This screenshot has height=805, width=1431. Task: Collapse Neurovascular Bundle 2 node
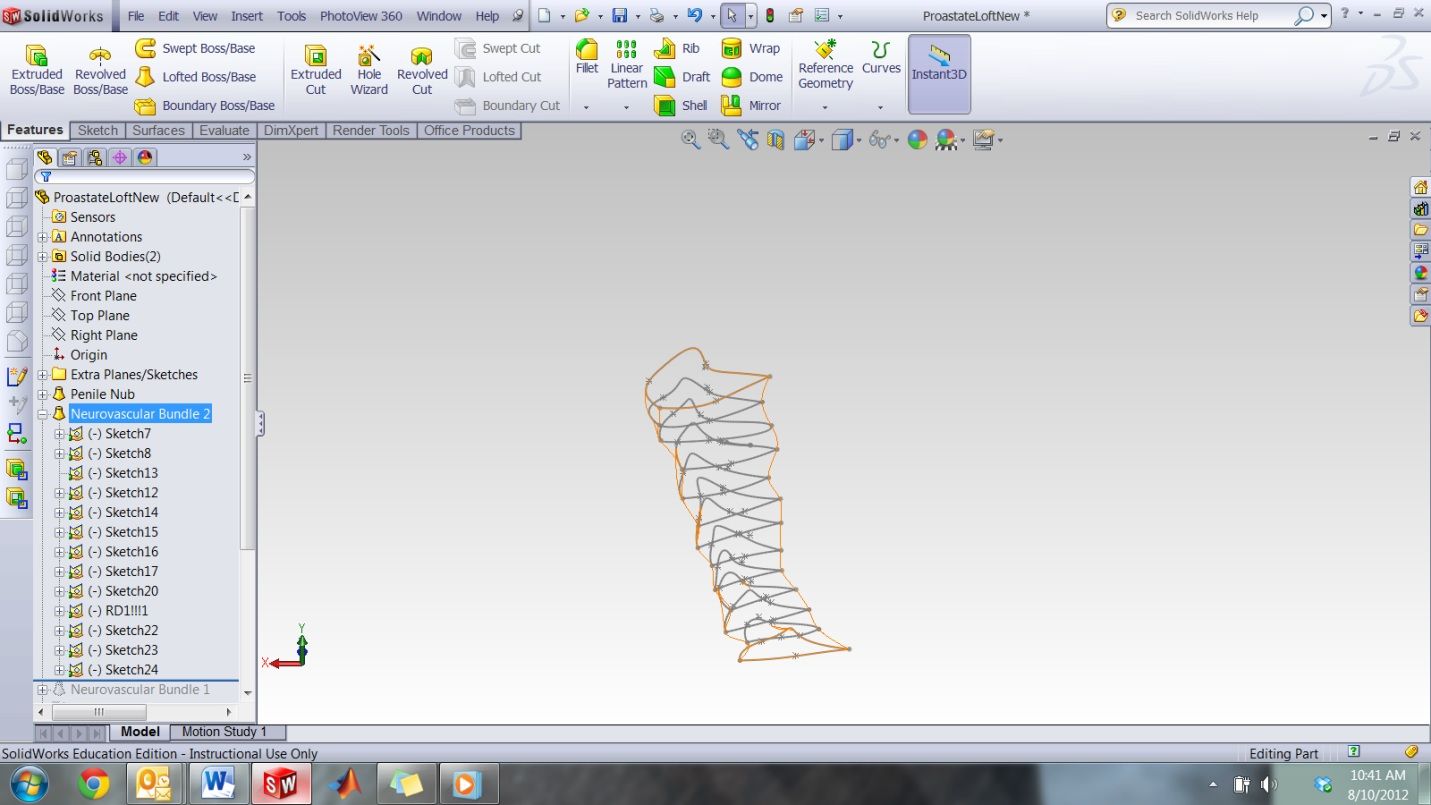[43, 414]
